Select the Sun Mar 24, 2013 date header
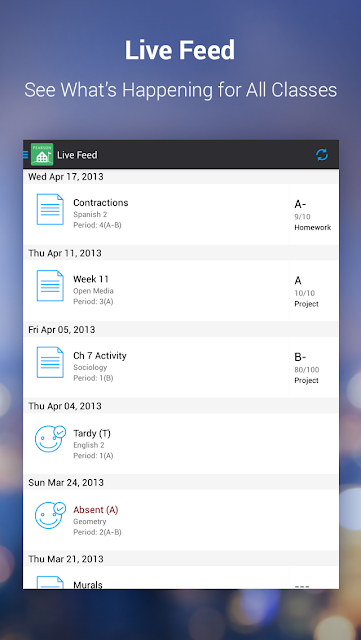Image resolution: width=361 pixels, height=640 pixels. 181,482
